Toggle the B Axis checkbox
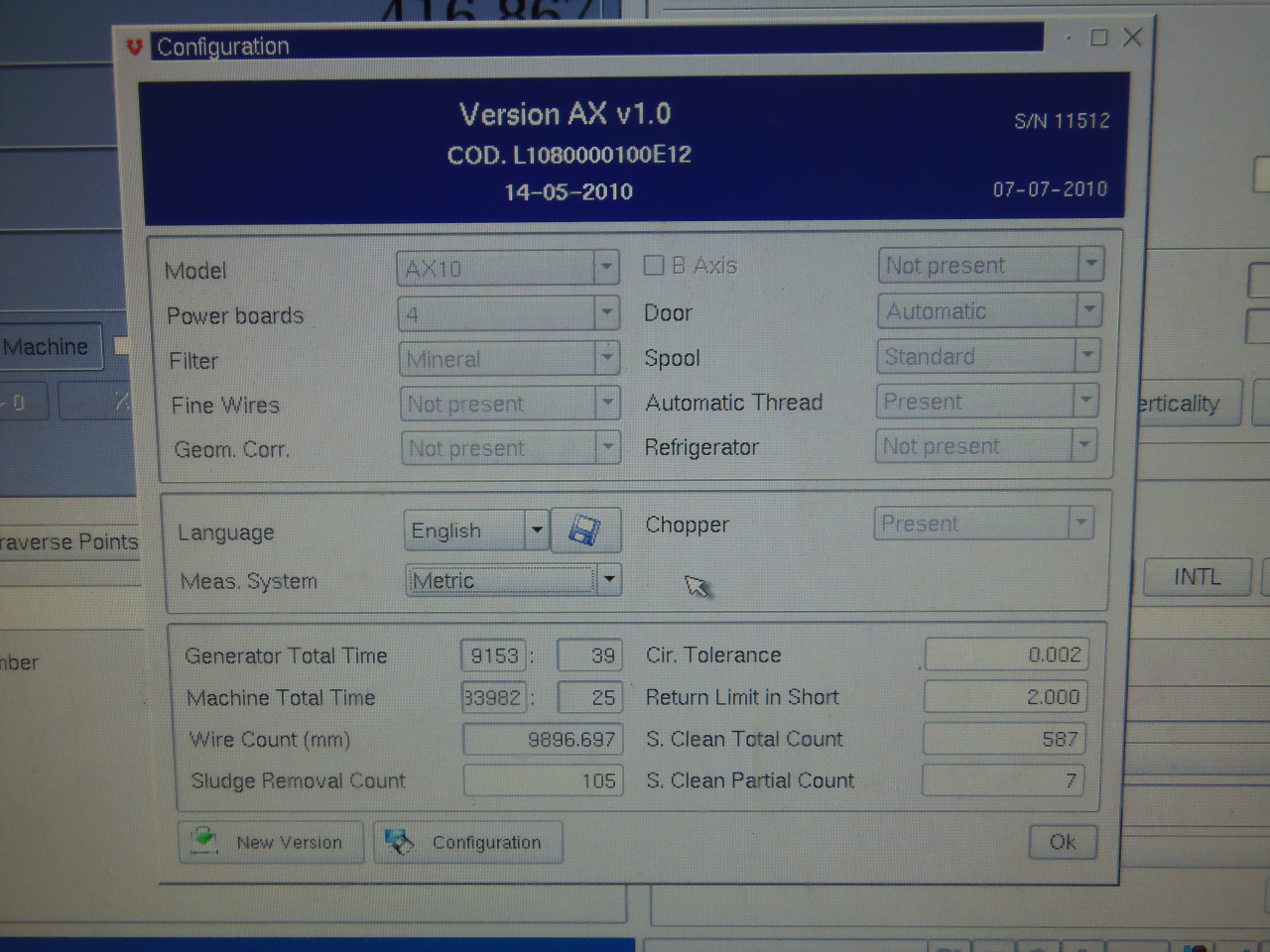Image resolution: width=1270 pixels, height=952 pixels. click(654, 265)
